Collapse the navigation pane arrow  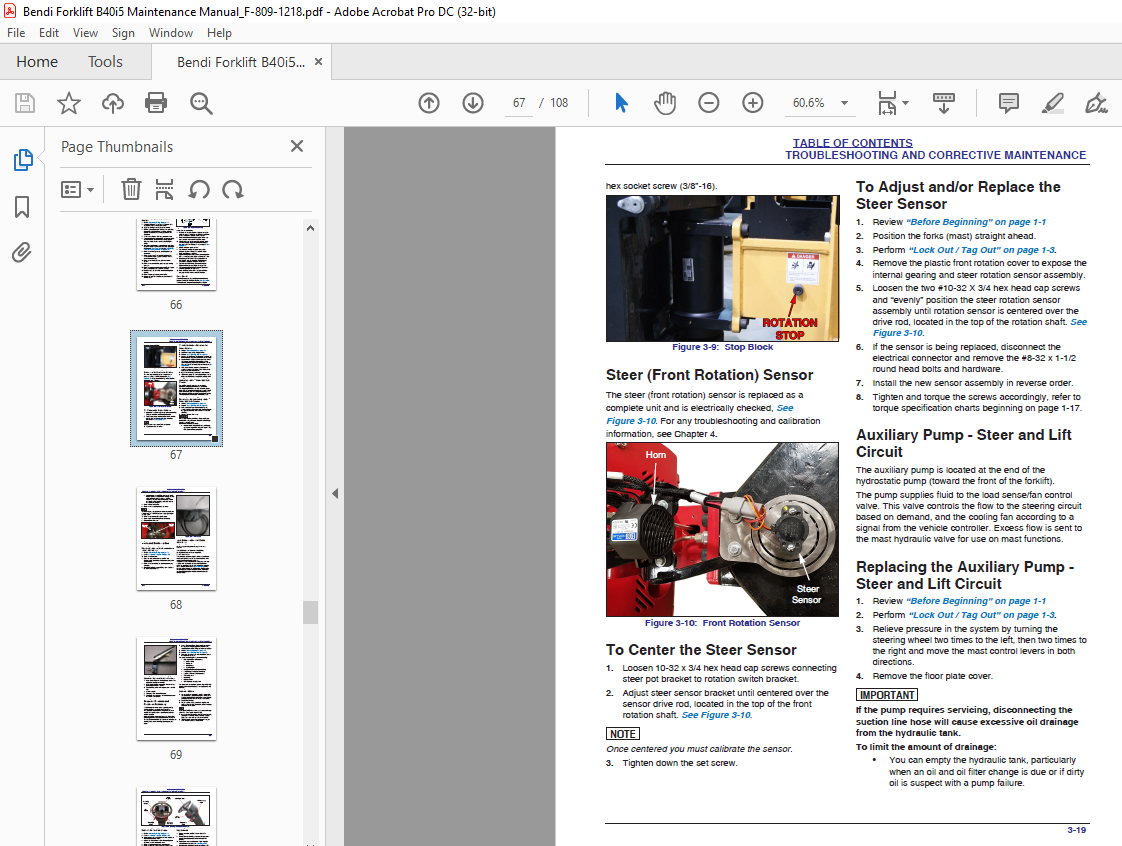tap(335, 493)
